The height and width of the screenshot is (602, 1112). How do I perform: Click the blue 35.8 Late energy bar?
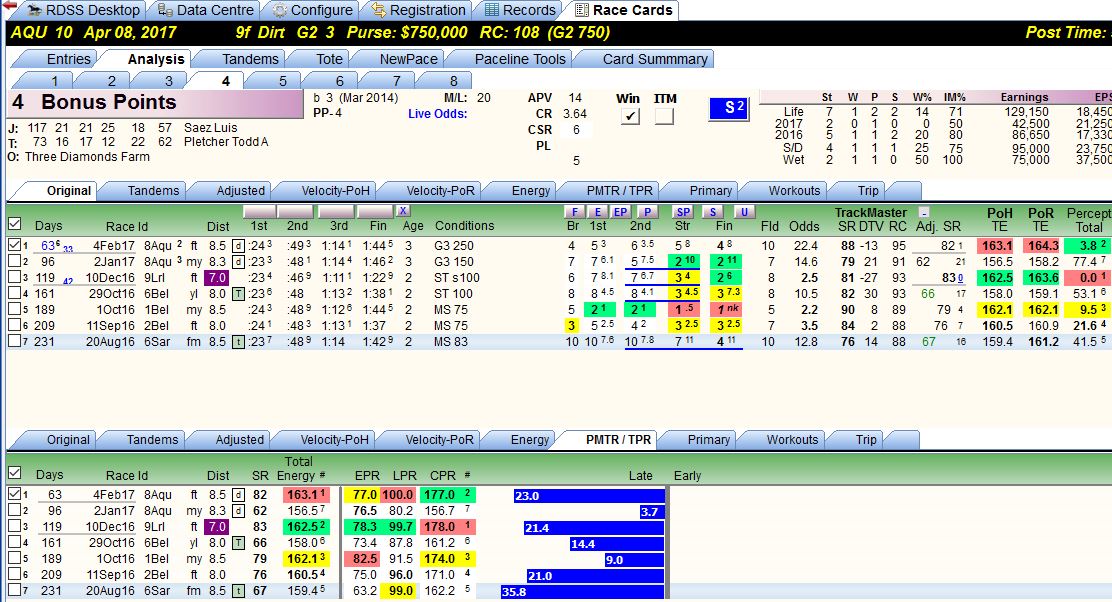coord(583,591)
